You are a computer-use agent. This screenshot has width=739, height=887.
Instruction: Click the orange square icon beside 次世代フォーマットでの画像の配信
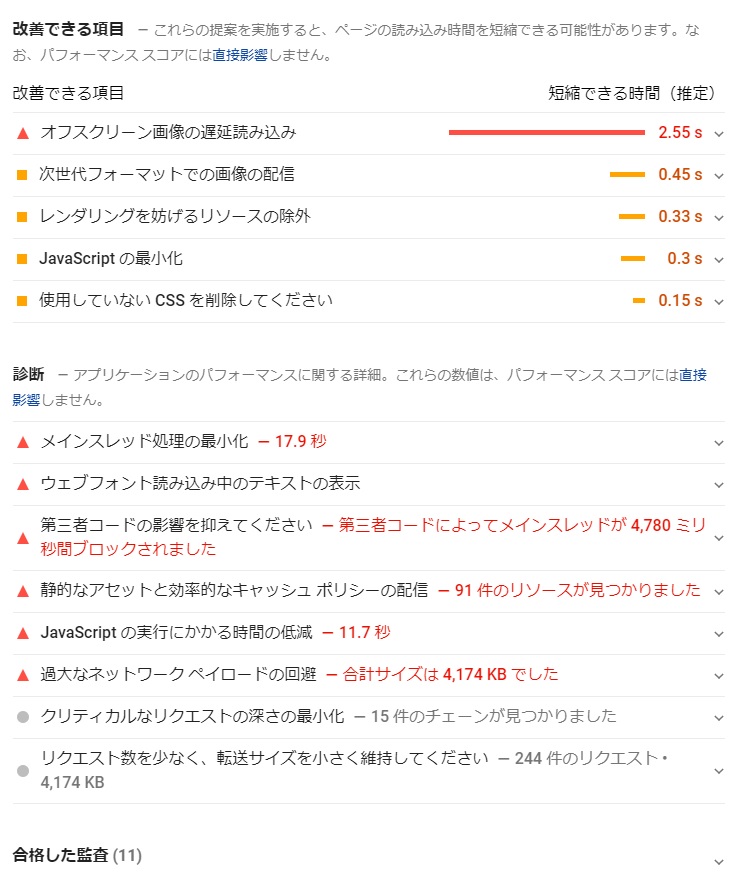tap(24, 172)
